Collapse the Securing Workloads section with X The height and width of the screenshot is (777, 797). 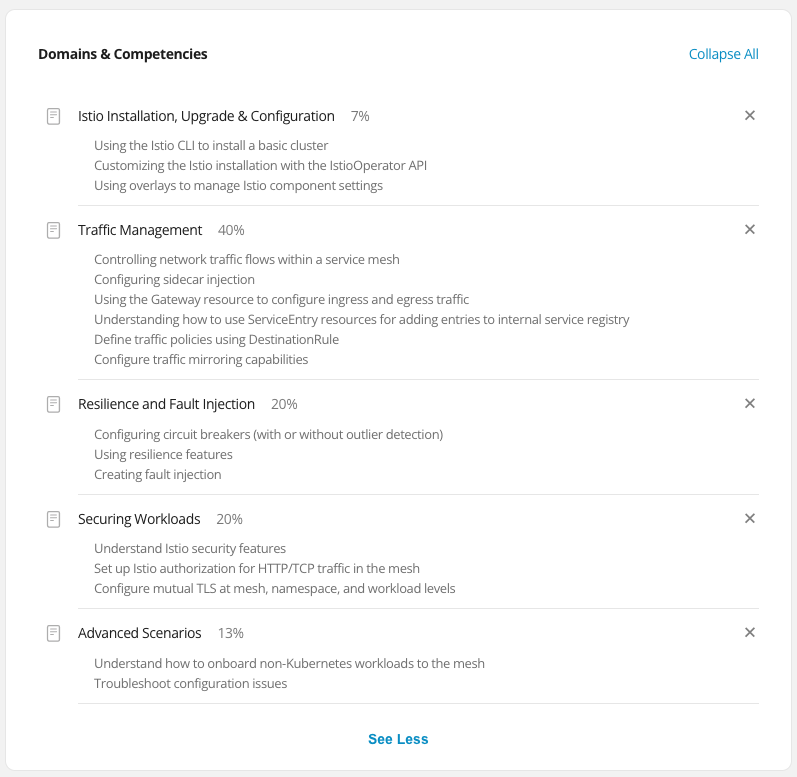click(750, 518)
